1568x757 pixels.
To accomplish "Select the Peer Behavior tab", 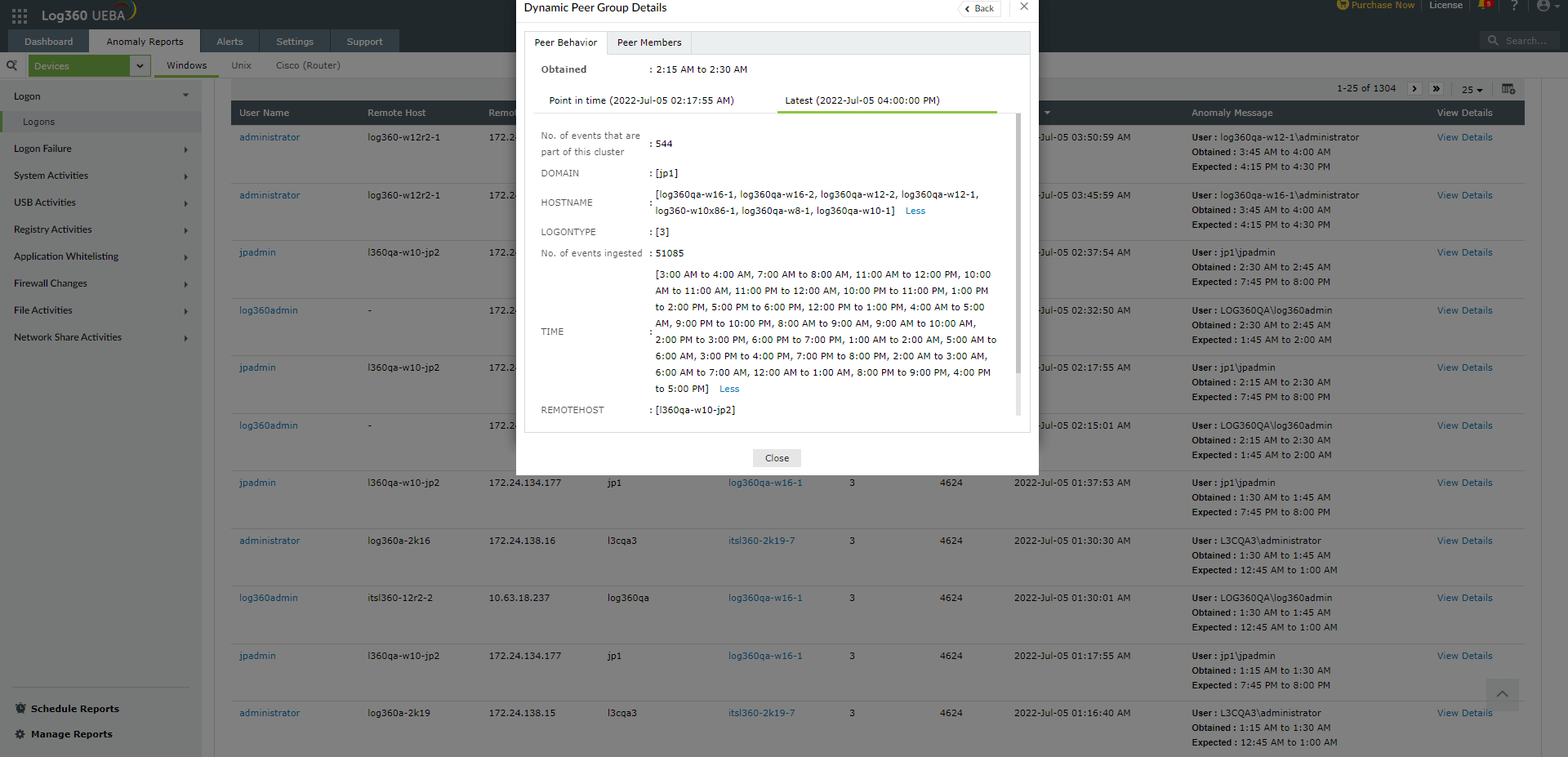I will tap(566, 42).
